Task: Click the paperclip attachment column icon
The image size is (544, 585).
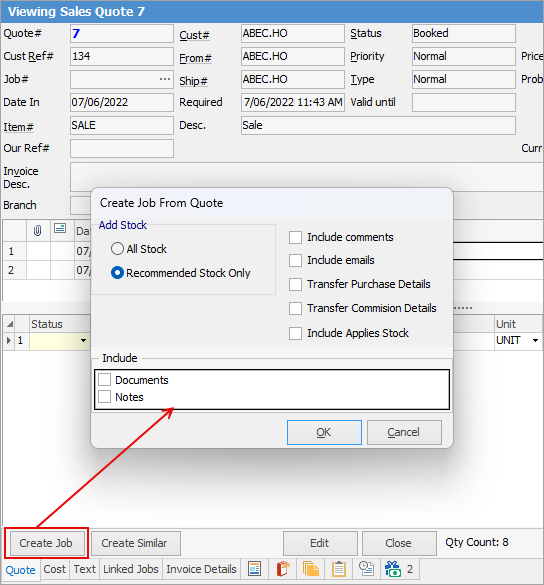Action: 37,231
